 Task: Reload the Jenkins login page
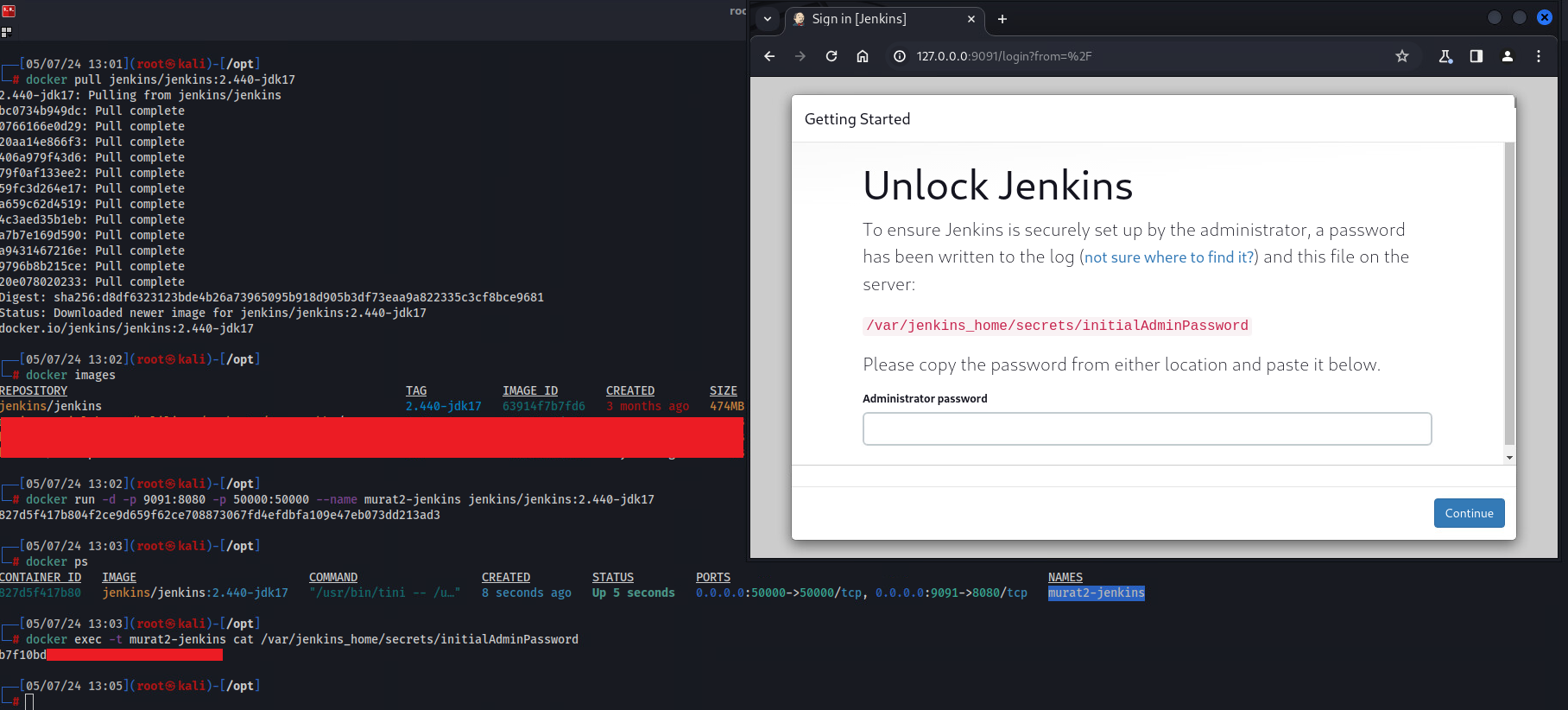(831, 56)
